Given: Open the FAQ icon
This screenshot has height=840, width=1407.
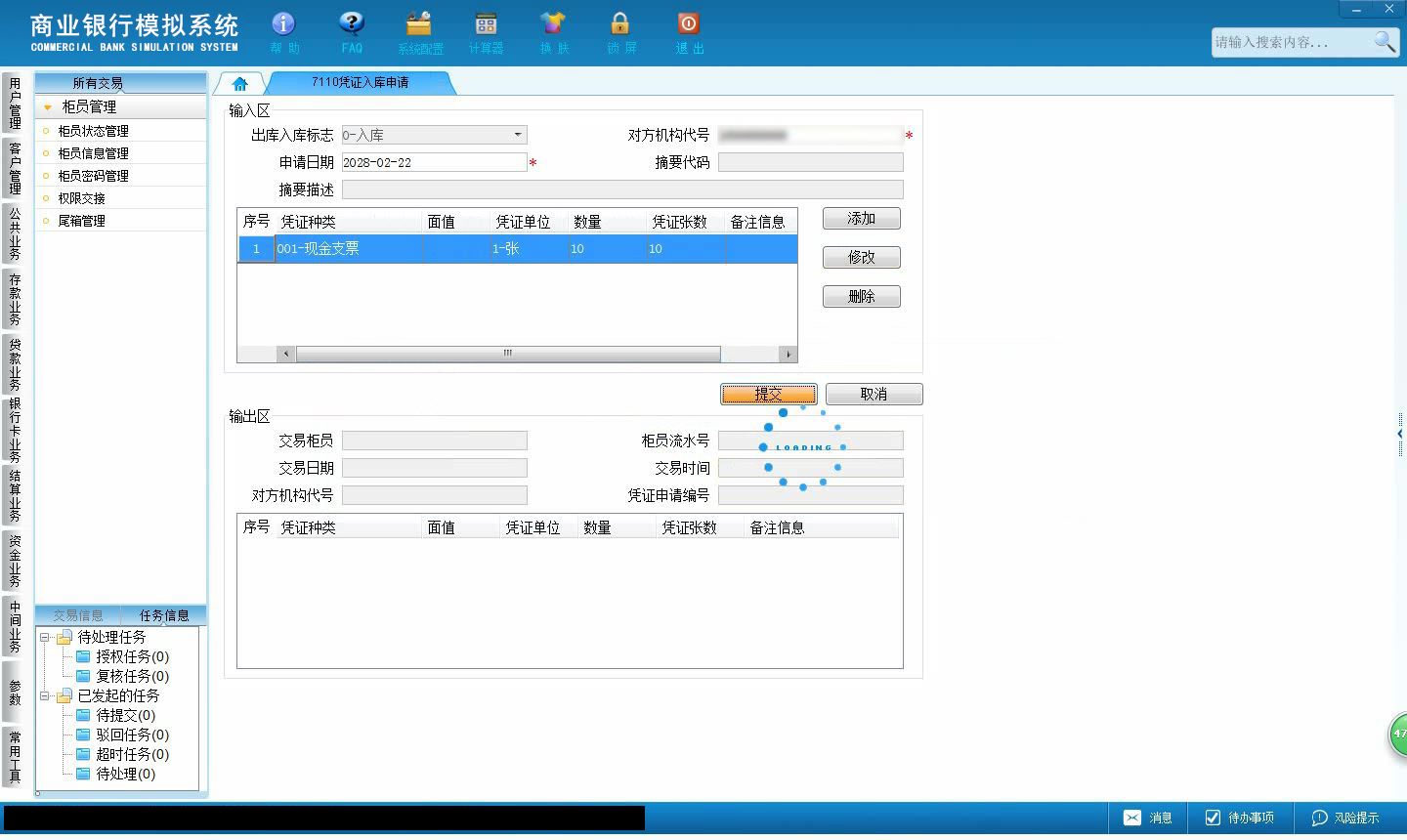Looking at the screenshot, I should point(352,31).
